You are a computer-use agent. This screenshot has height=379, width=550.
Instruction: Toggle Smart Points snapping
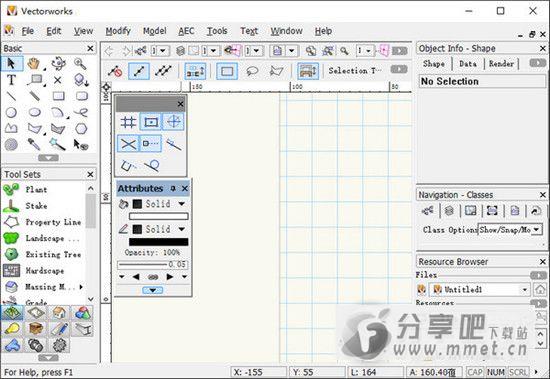pyautogui.click(x=151, y=144)
